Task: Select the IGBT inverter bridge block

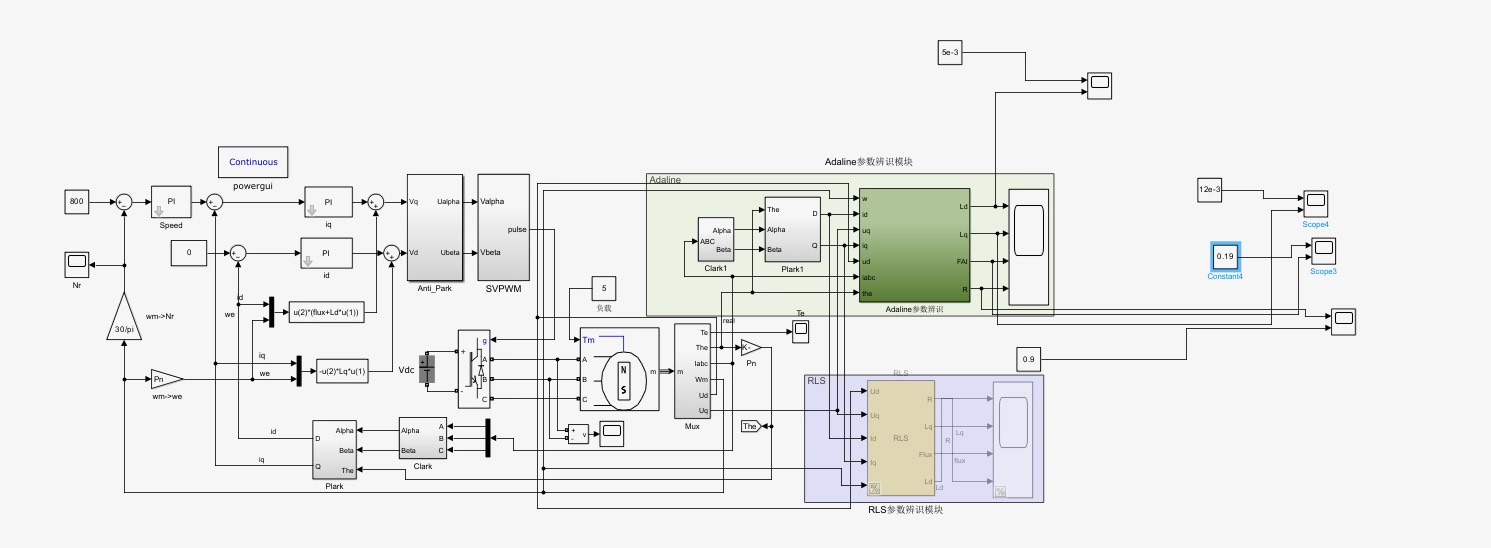Action: coord(475,369)
